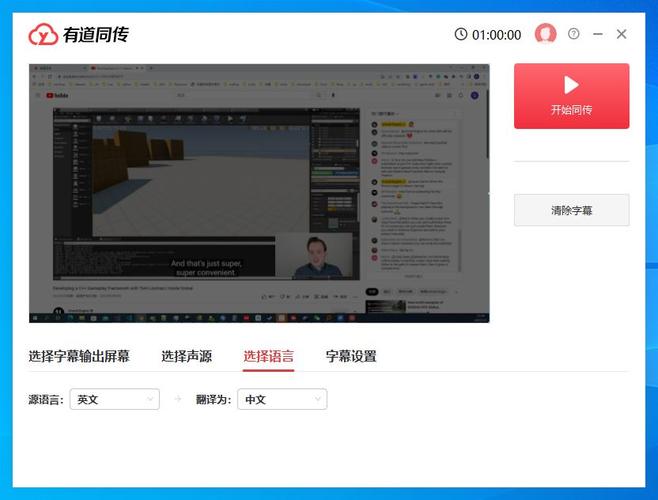Open the 源语言 英文 dropdown
This screenshot has width=658, height=500.
(x=115, y=399)
